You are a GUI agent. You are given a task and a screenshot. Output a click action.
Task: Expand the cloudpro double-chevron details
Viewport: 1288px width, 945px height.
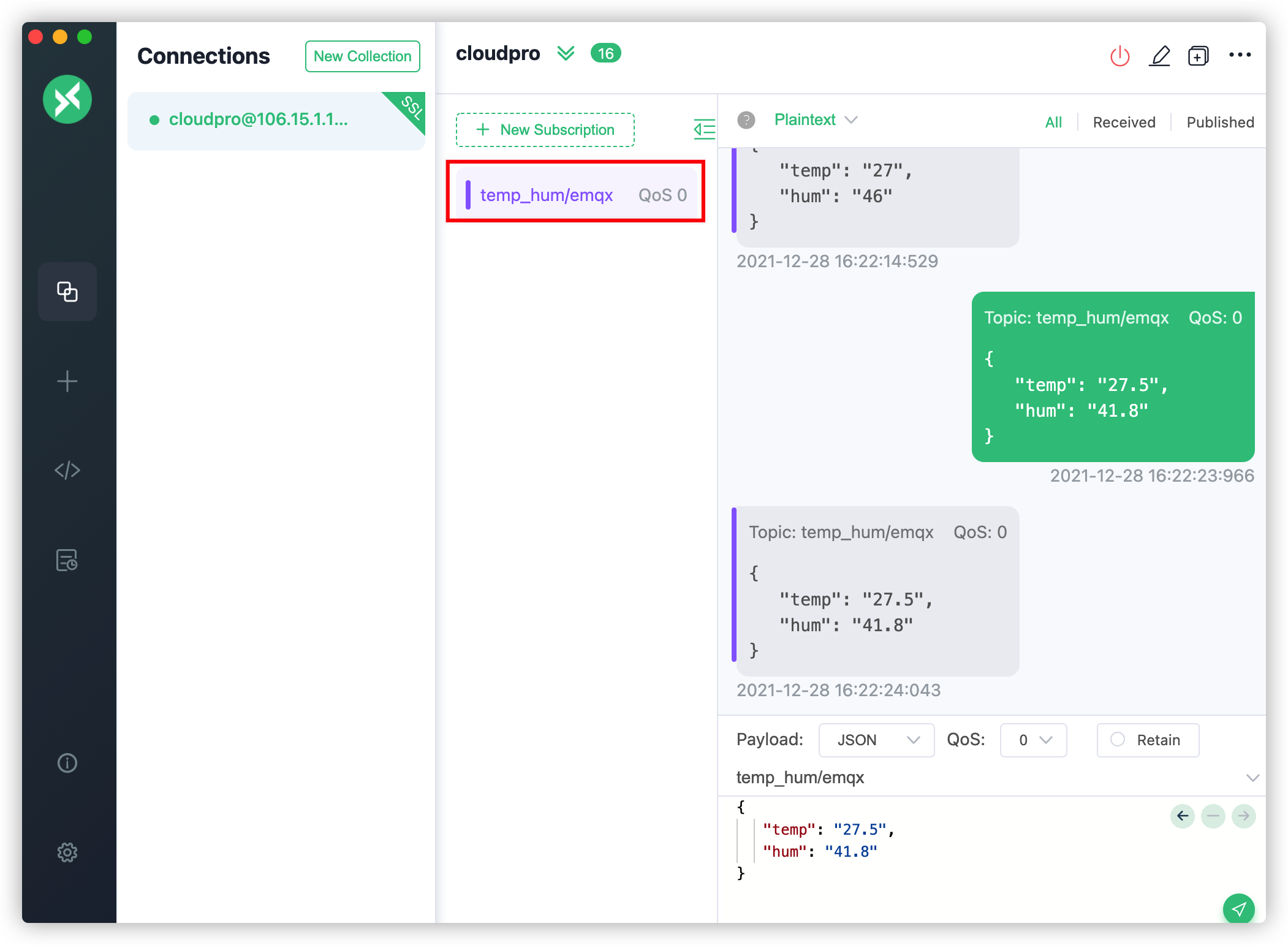[x=566, y=54]
